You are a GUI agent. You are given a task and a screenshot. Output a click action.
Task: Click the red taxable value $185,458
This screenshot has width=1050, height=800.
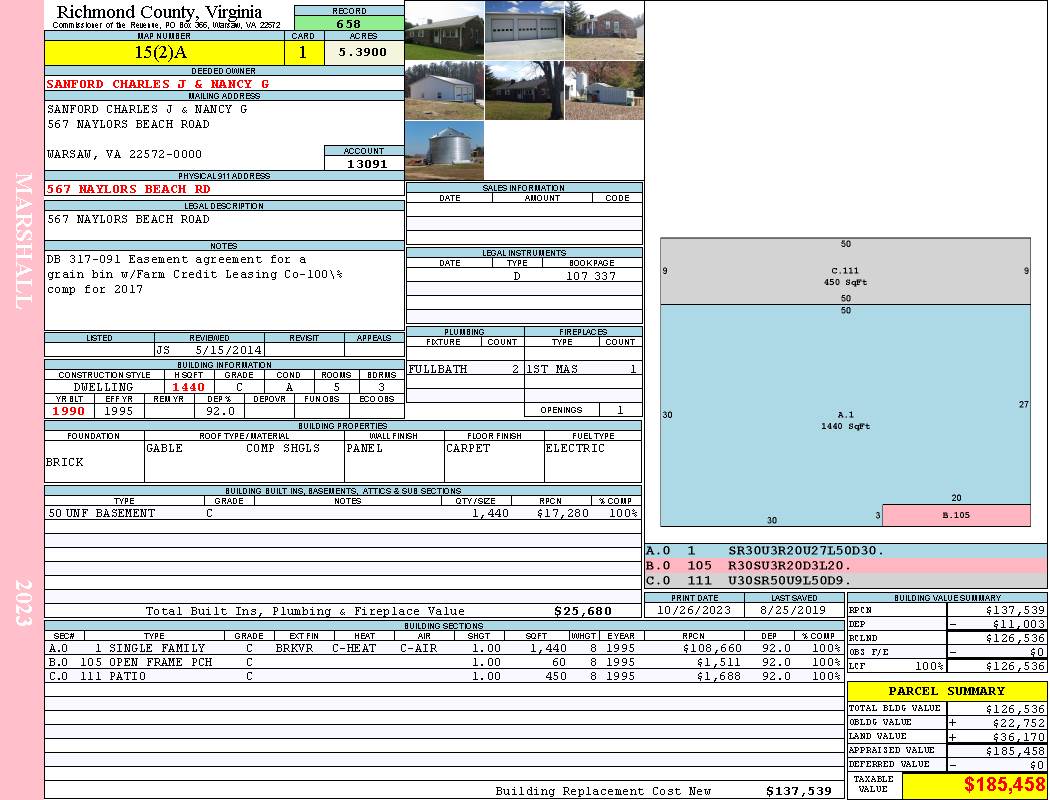point(1004,784)
